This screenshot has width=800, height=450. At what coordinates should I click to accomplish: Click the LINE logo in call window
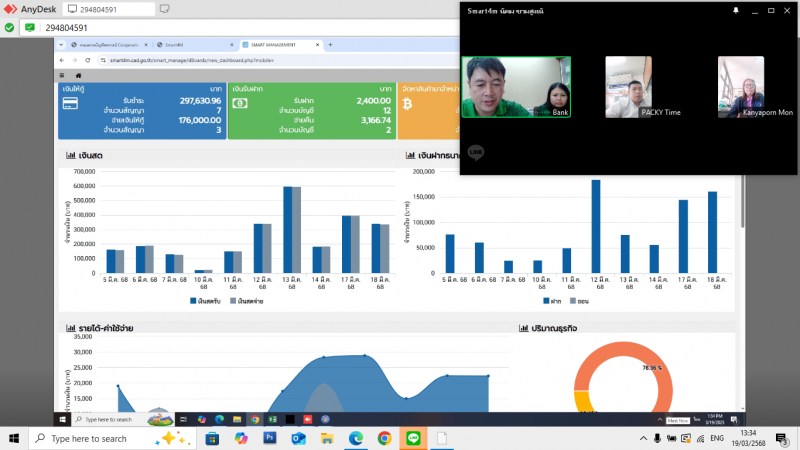476,152
